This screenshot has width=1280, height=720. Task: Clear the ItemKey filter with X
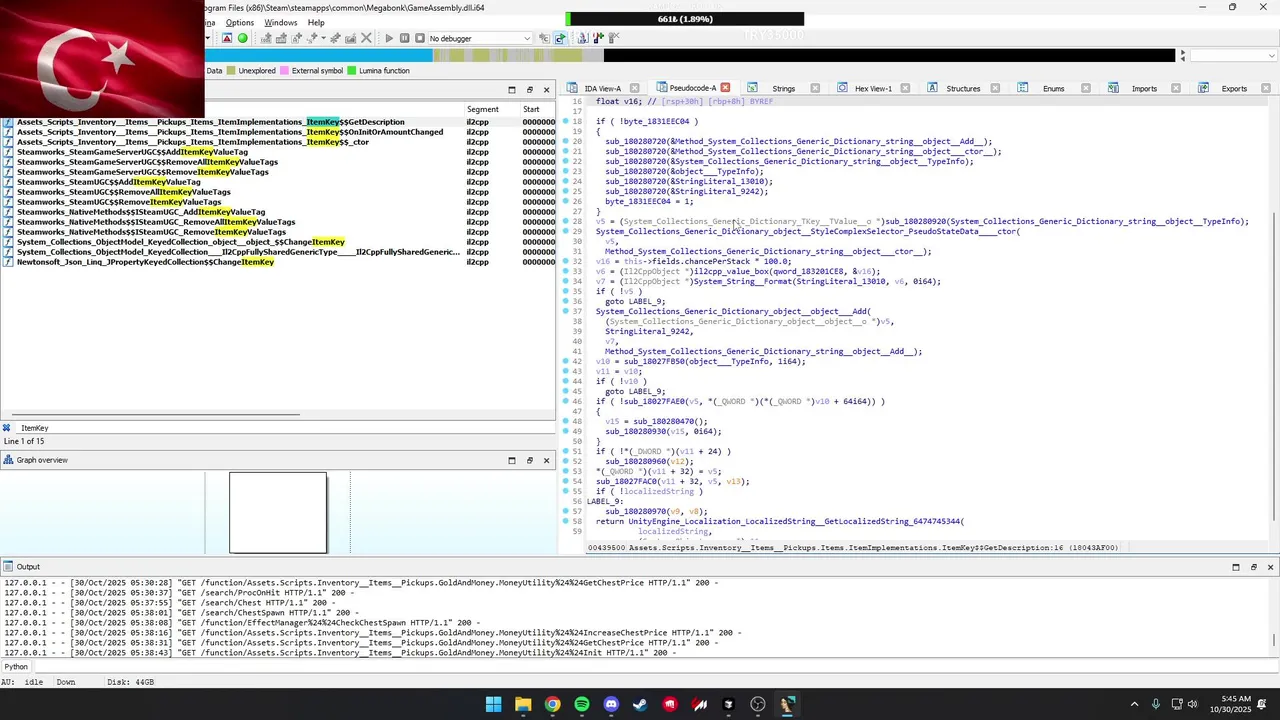tap(6, 428)
